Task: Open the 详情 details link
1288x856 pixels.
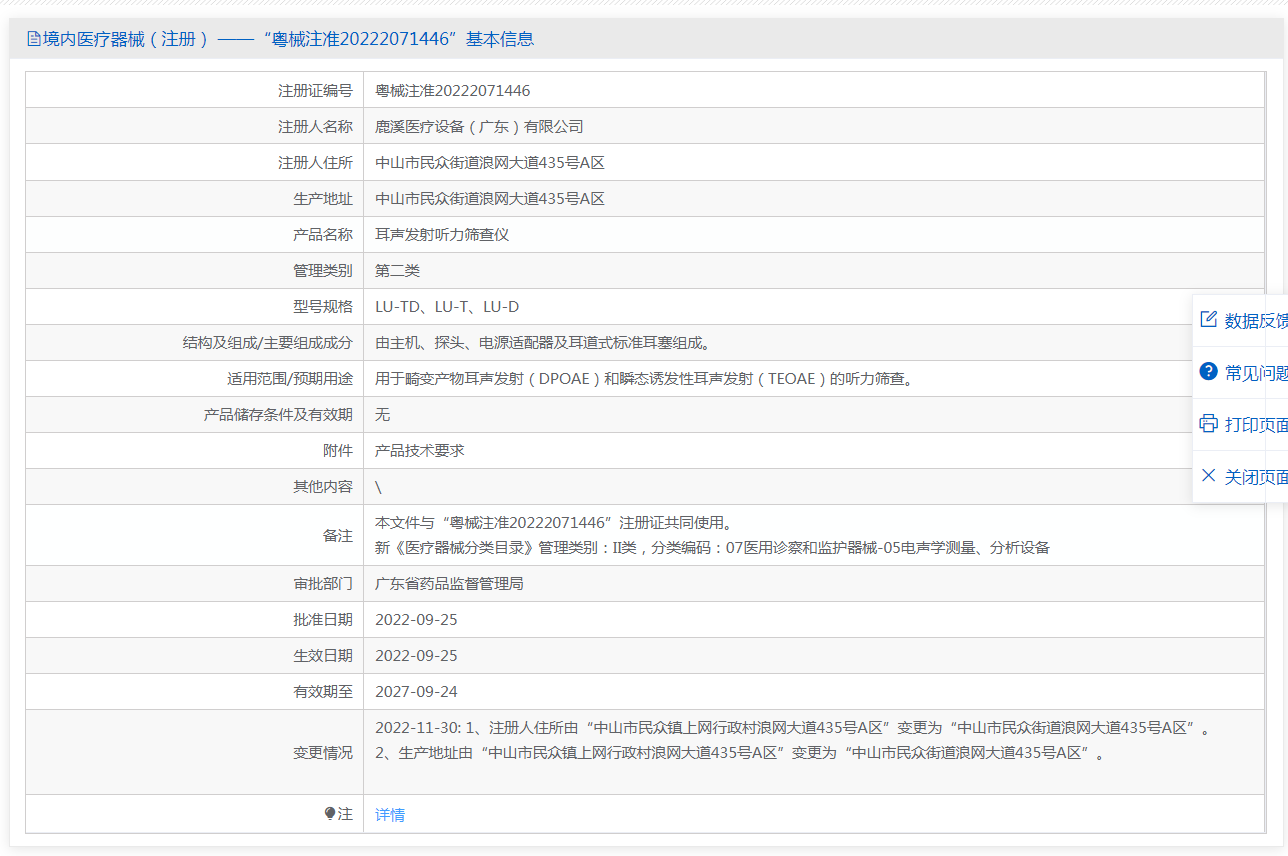Action: click(x=390, y=815)
